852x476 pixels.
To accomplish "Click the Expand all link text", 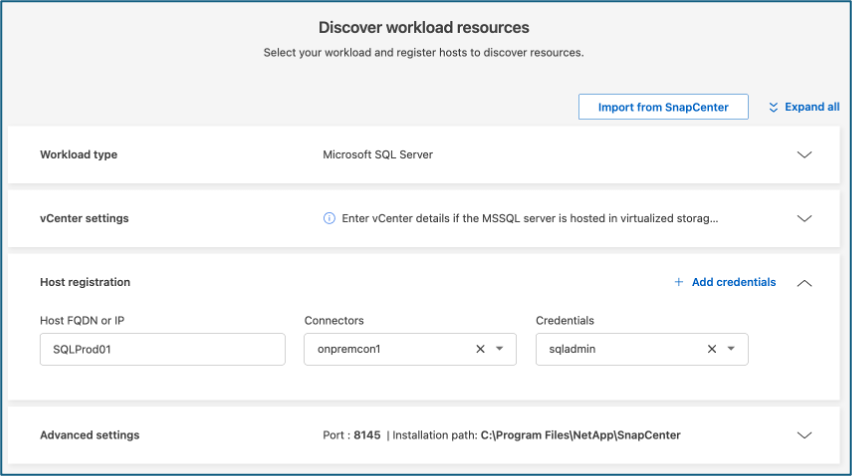I will [811, 107].
